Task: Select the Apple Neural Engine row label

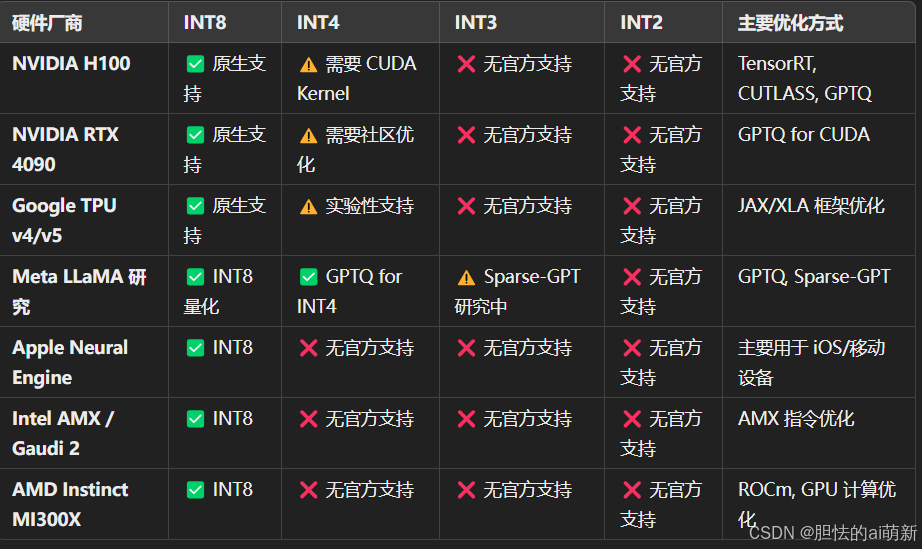Action: (x=70, y=363)
